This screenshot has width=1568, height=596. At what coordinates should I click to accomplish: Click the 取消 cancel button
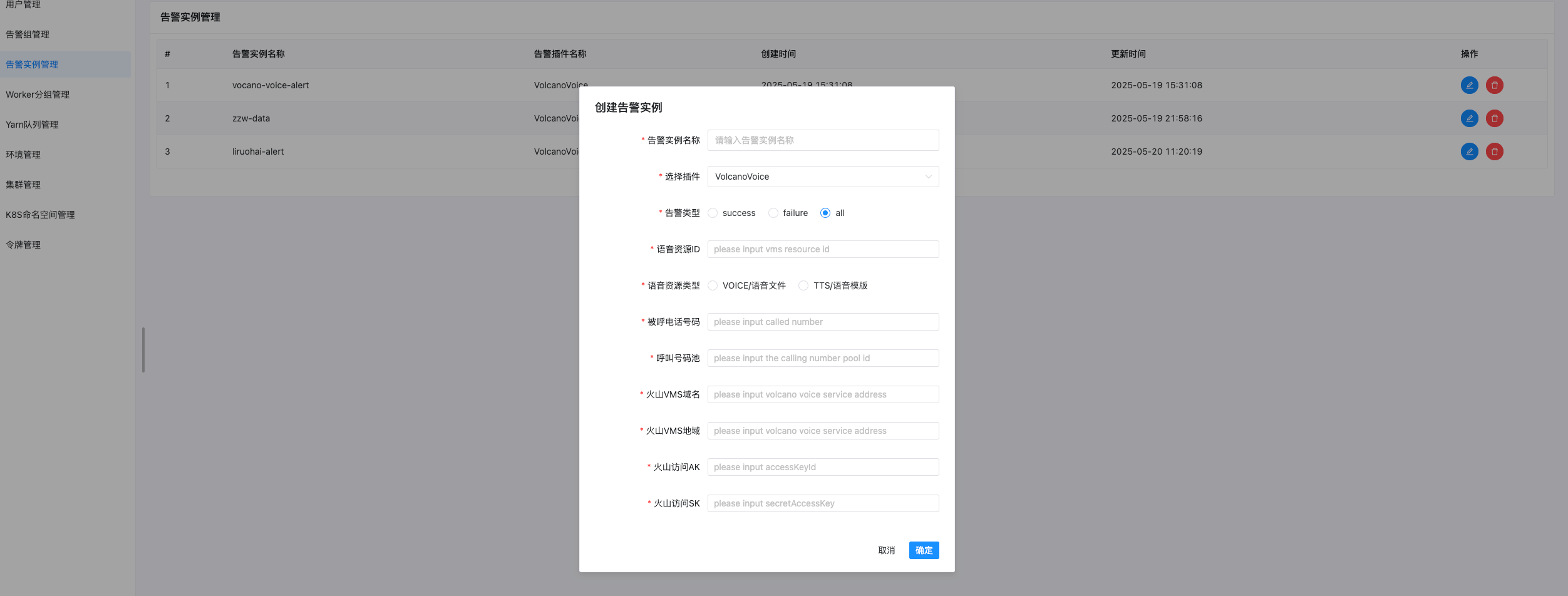point(886,550)
